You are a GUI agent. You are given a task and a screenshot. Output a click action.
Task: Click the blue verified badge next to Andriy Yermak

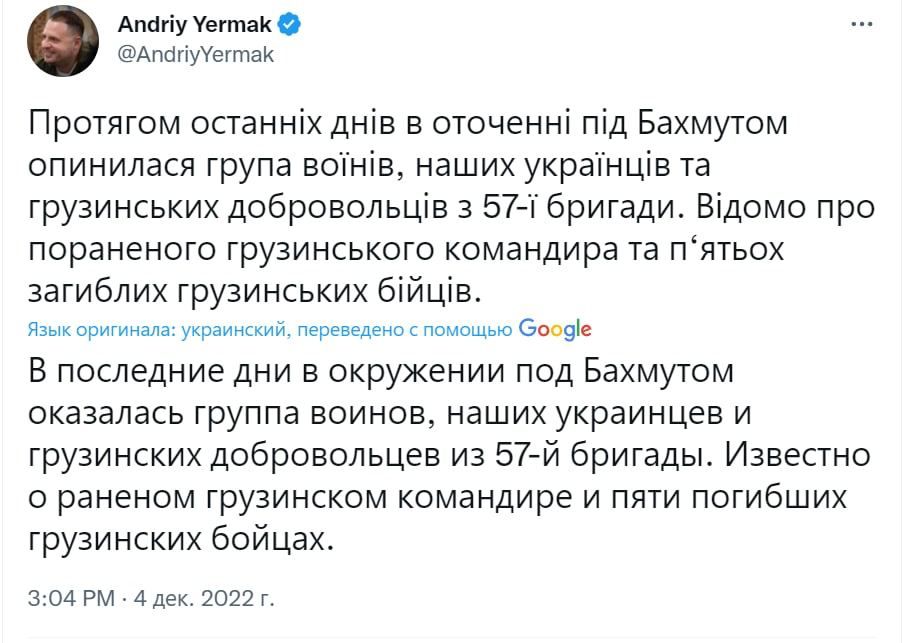[x=289, y=25]
